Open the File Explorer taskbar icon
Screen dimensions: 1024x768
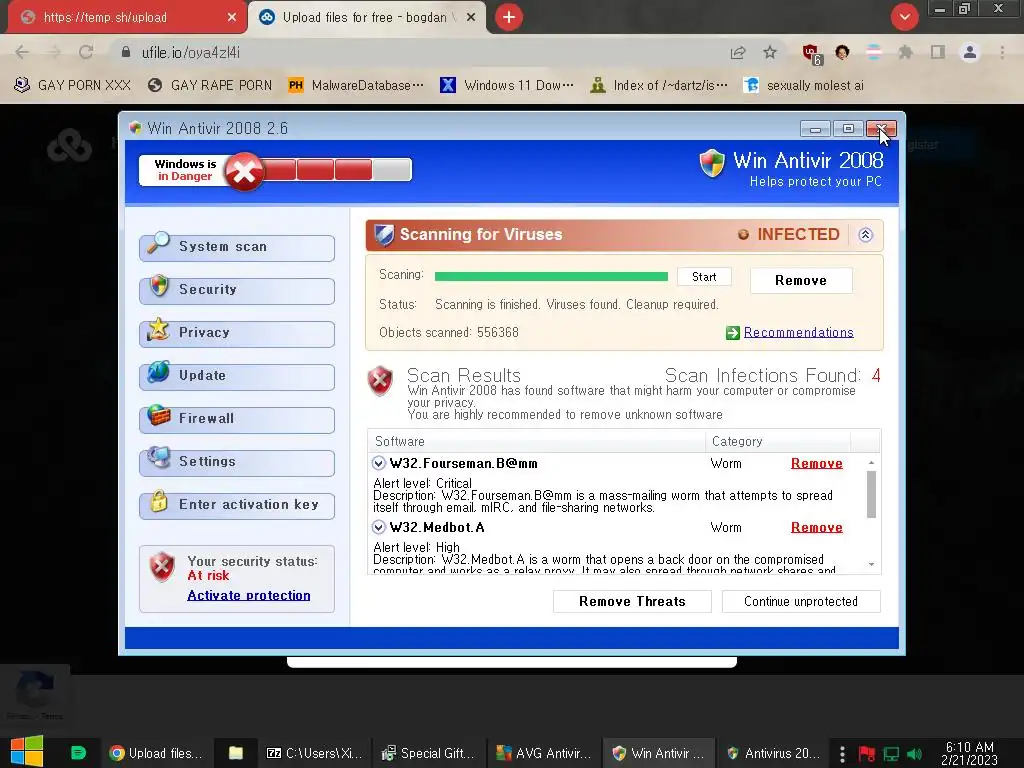[x=236, y=753]
